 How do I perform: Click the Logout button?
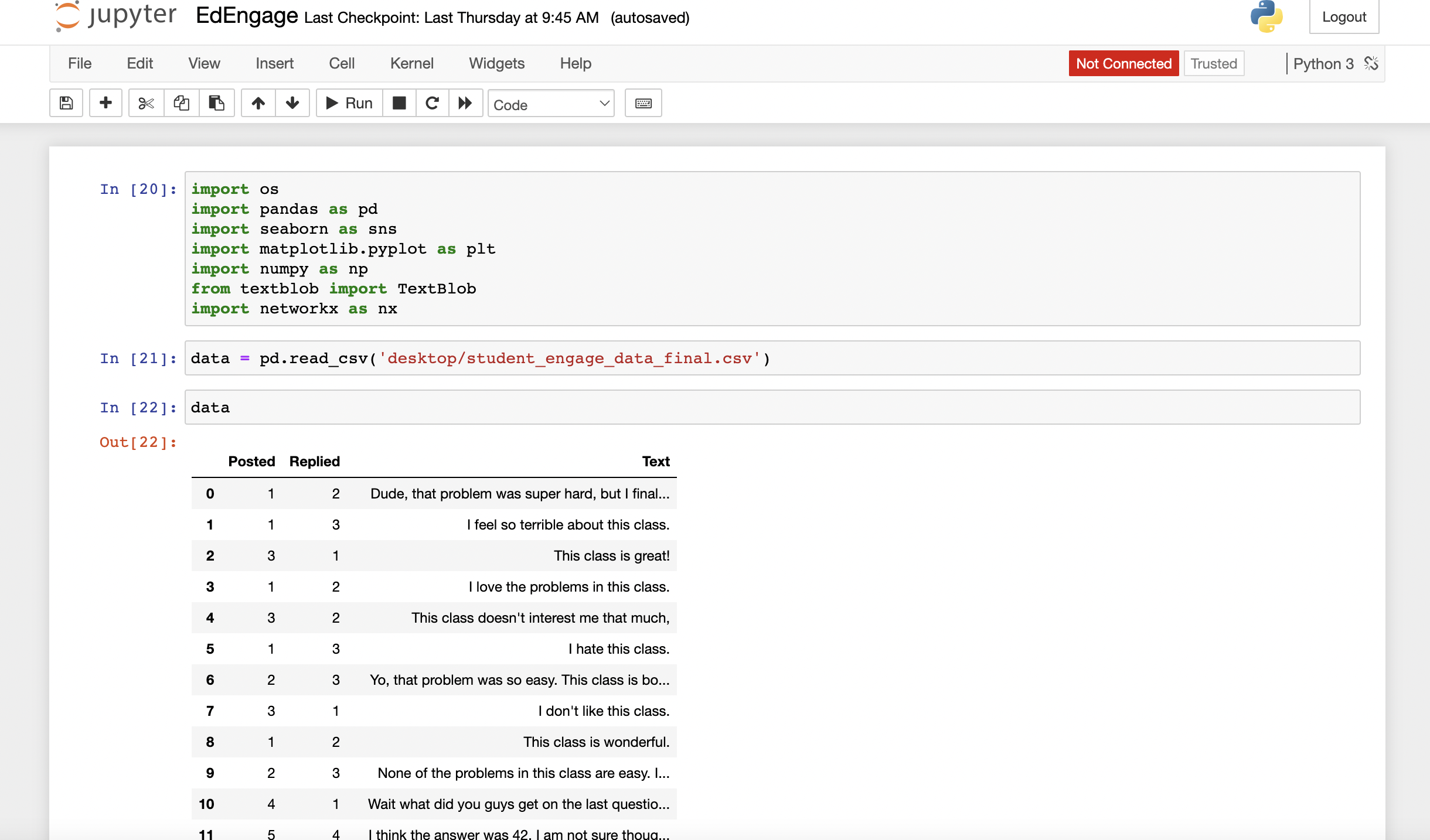pos(1343,17)
